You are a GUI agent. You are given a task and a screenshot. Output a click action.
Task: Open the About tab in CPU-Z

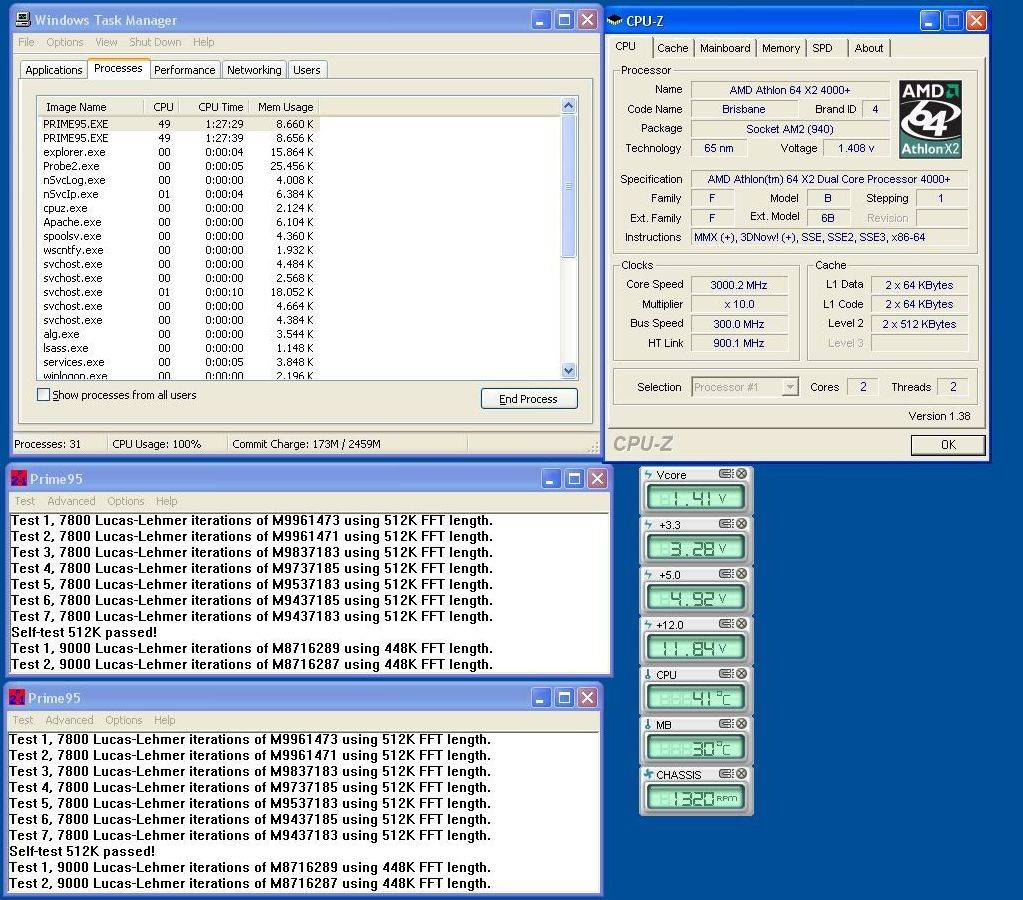tap(868, 48)
